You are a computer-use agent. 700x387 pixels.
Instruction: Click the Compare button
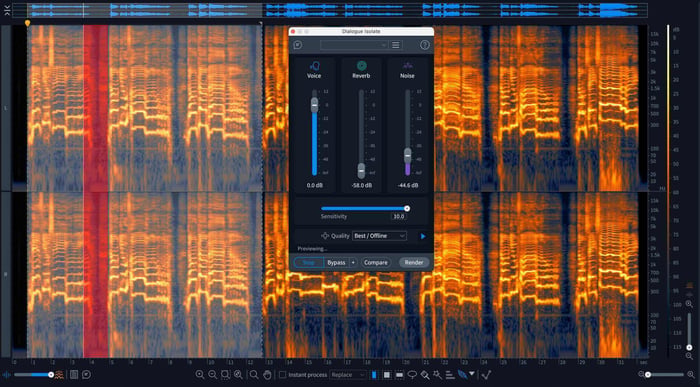[x=375, y=262]
